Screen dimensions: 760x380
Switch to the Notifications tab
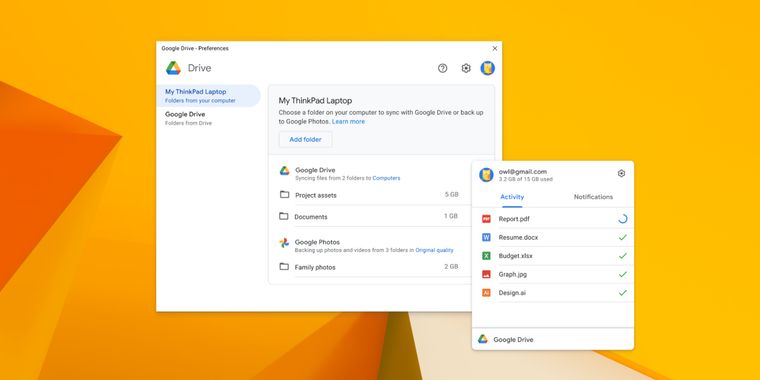(x=593, y=197)
